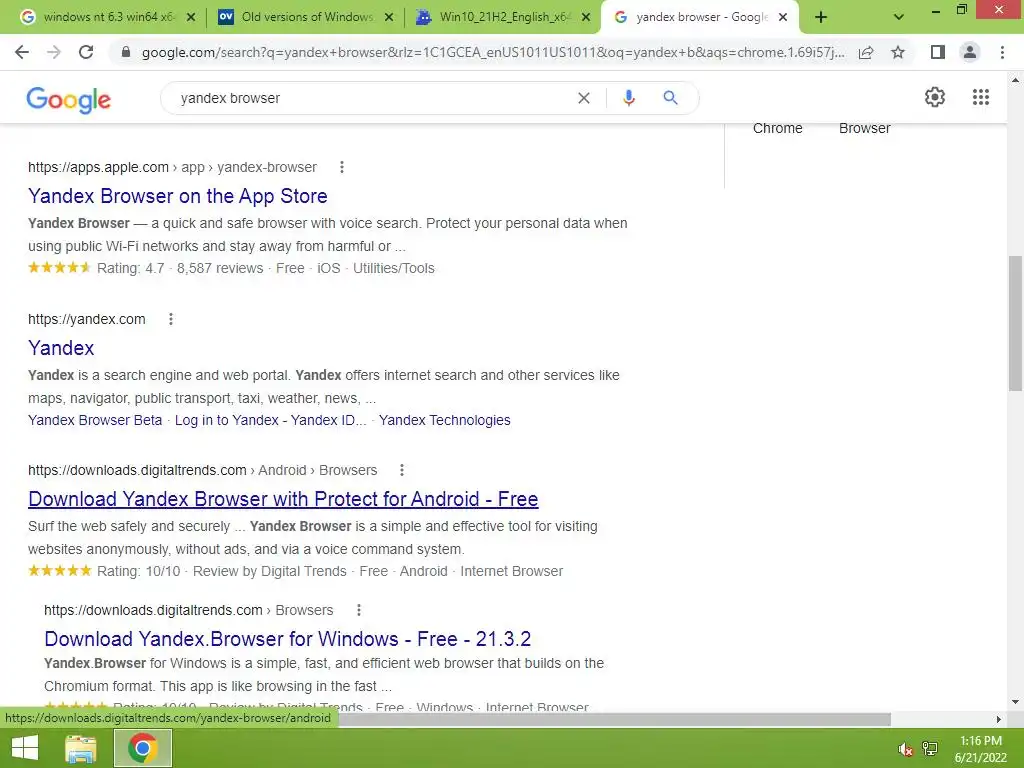
Task: Click the Chrome taskbar icon
Action: click(x=143, y=748)
